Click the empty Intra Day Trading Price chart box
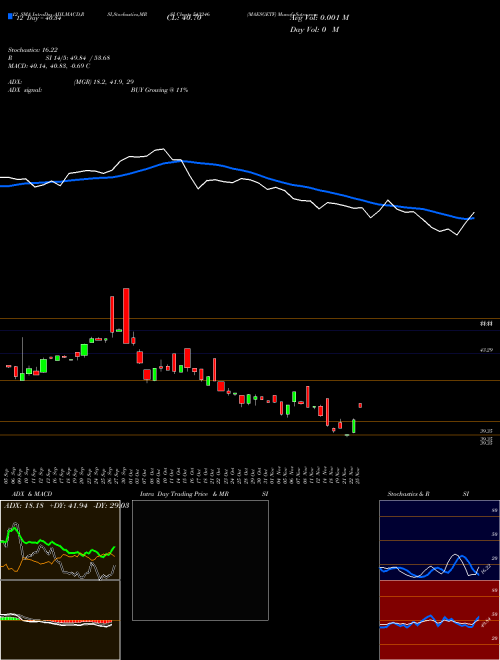This screenshot has height=660, width=500. coord(200,560)
